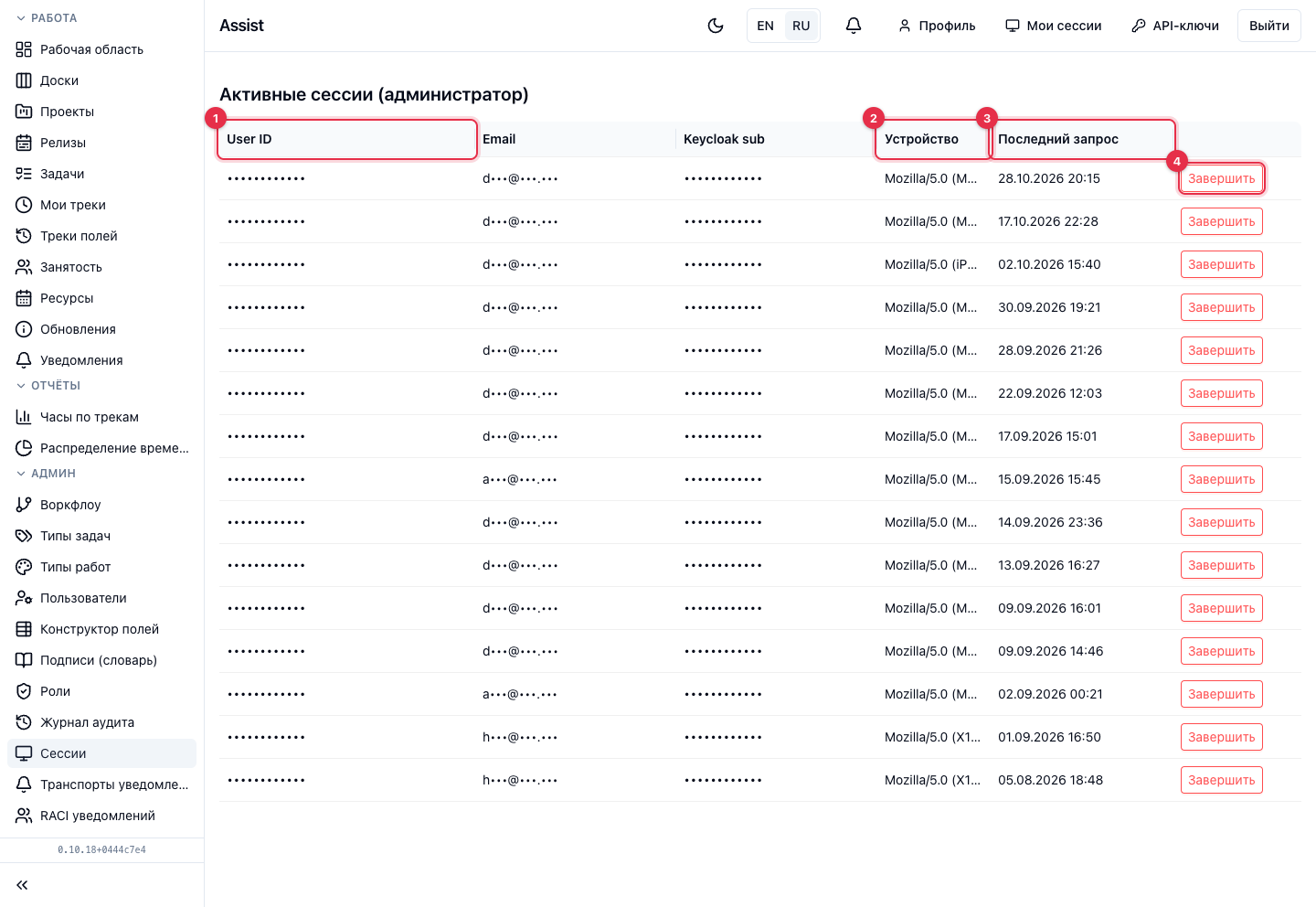The width and height of the screenshot is (1316, 907).
Task: Click the Конструктор полей table icon
Action: [24, 629]
